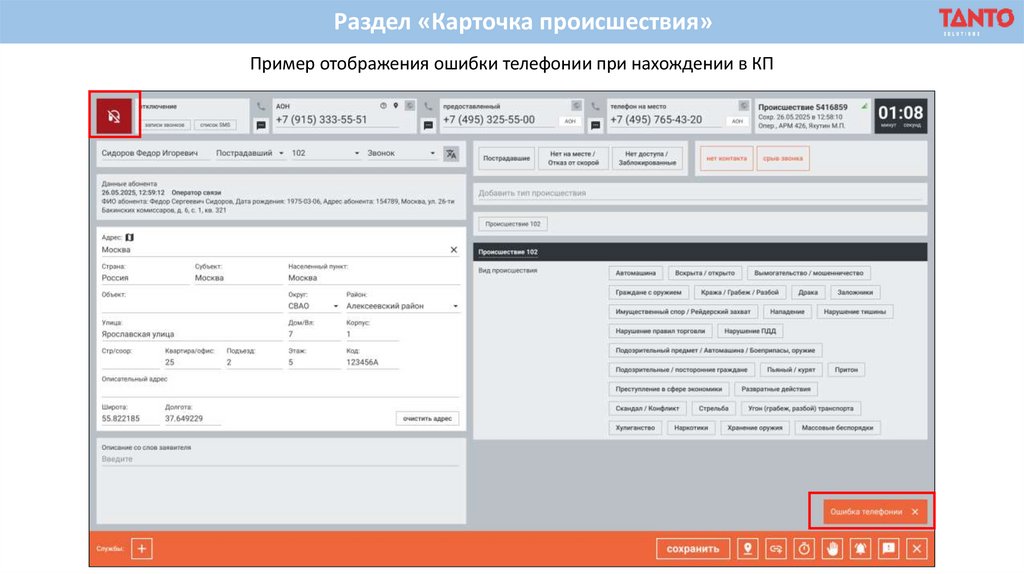Open the map icon next to Адрес
The height and width of the screenshot is (574, 1024).
tap(129, 237)
